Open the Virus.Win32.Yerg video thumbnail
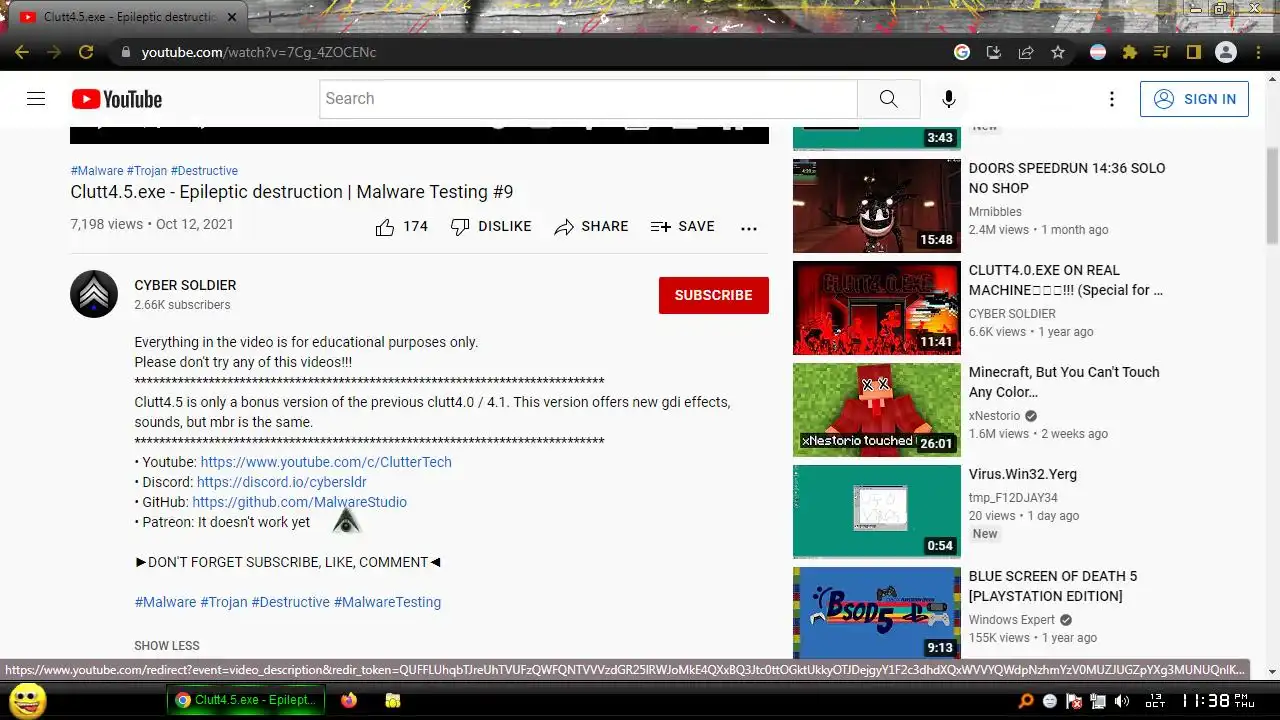1280x720 pixels. pos(877,512)
